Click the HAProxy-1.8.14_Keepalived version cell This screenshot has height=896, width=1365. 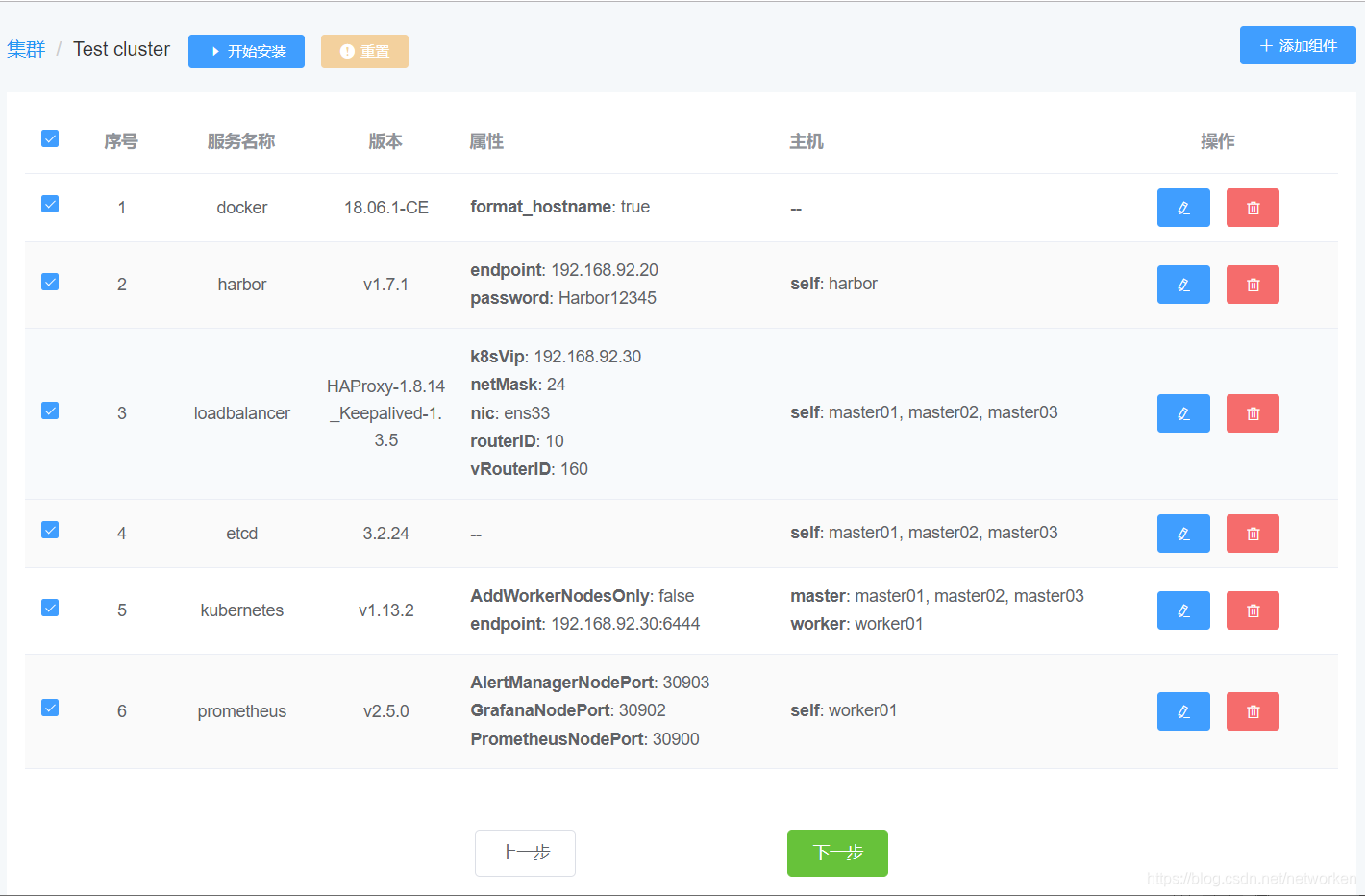click(386, 413)
